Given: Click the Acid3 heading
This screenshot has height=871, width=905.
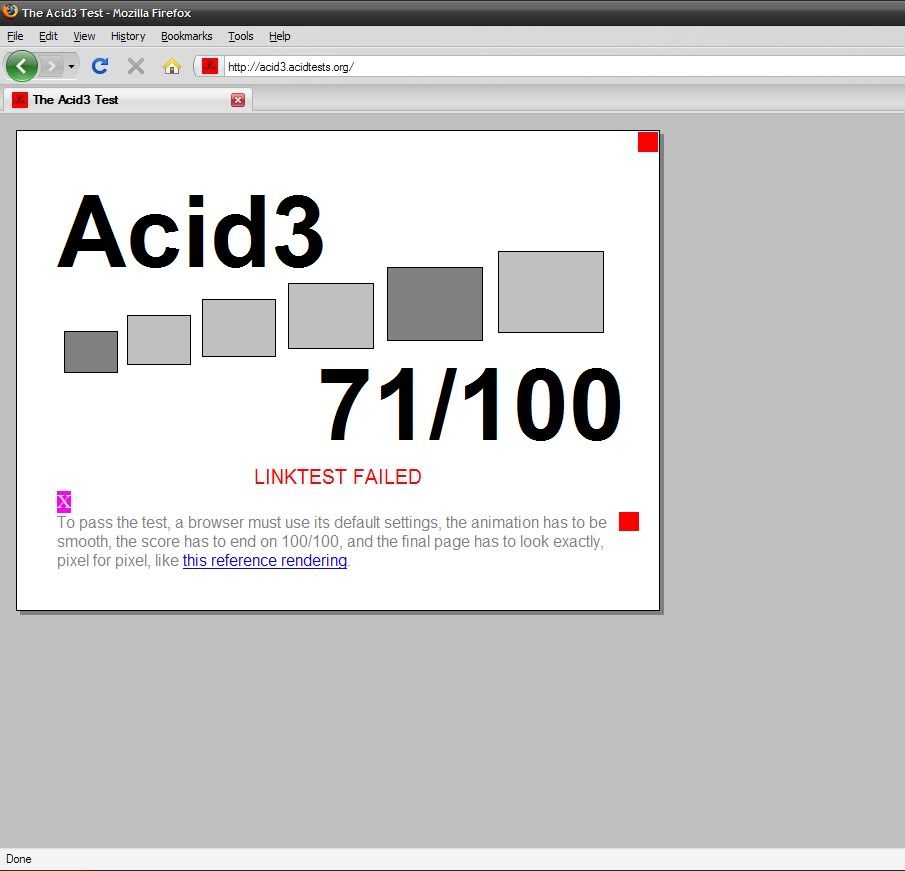Looking at the screenshot, I should coord(190,232).
